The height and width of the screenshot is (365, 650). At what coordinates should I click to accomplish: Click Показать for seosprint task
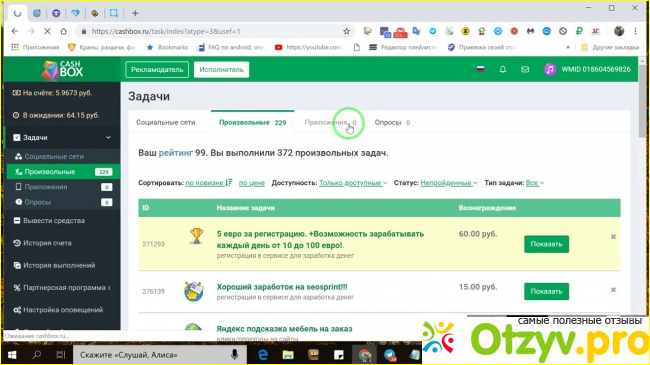click(546, 291)
